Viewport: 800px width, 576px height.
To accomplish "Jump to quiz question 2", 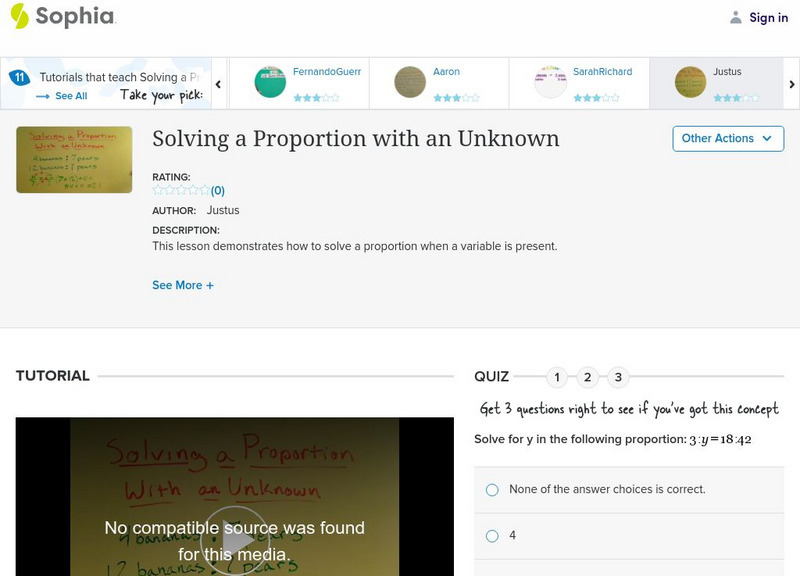I will tap(588, 378).
